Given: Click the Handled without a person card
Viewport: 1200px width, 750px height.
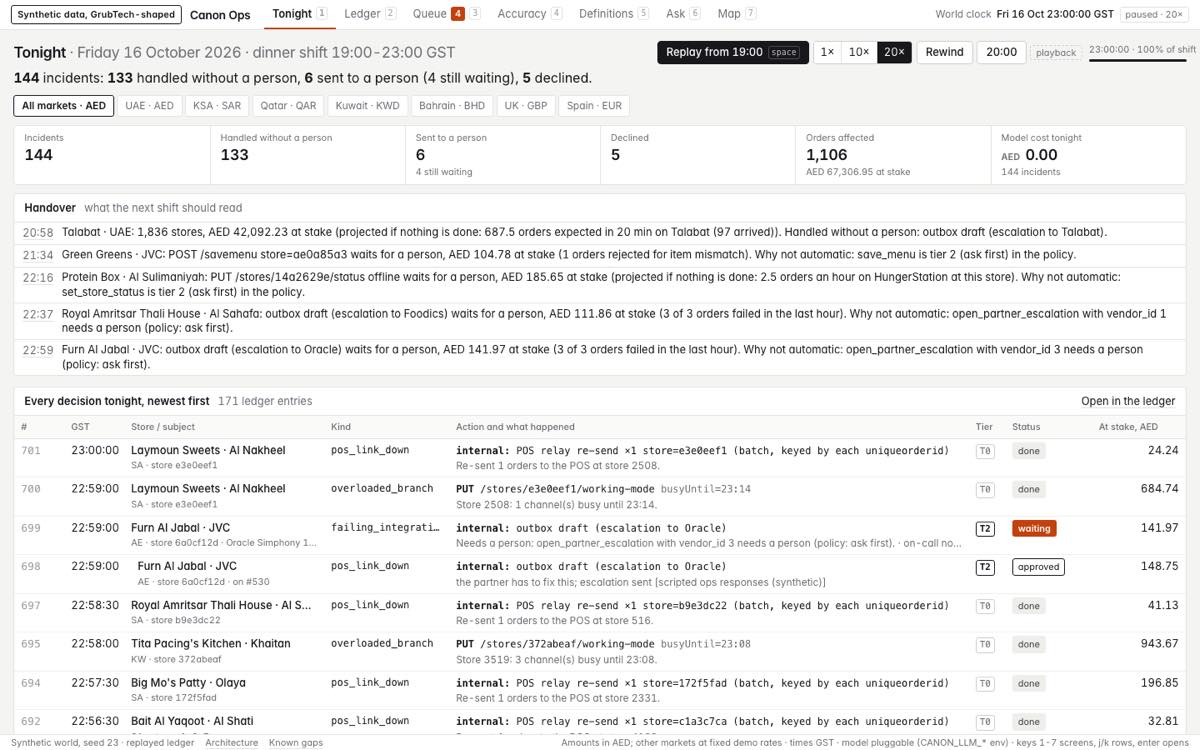Looking at the screenshot, I should coord(308,154).
